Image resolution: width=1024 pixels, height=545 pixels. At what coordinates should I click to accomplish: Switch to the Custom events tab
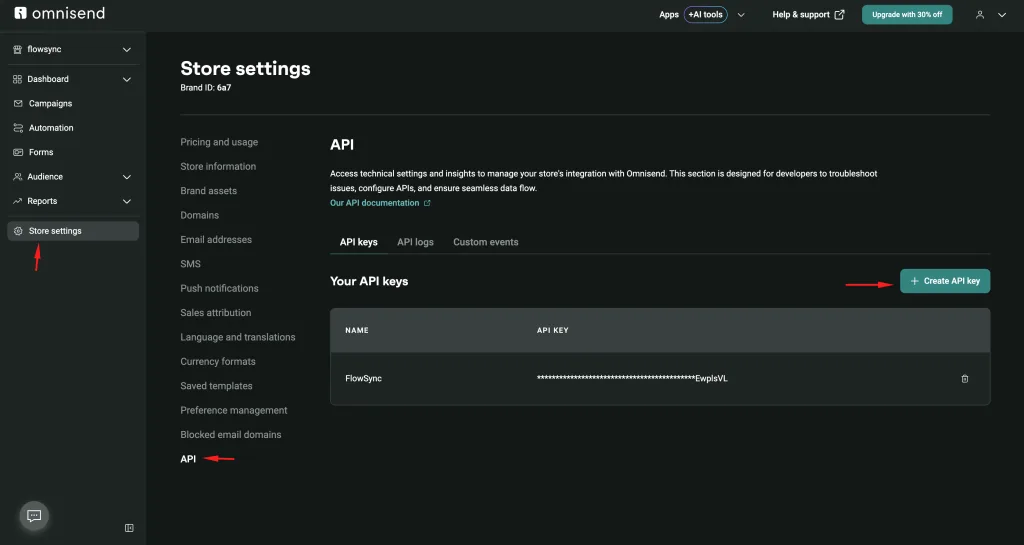[486, 242]
